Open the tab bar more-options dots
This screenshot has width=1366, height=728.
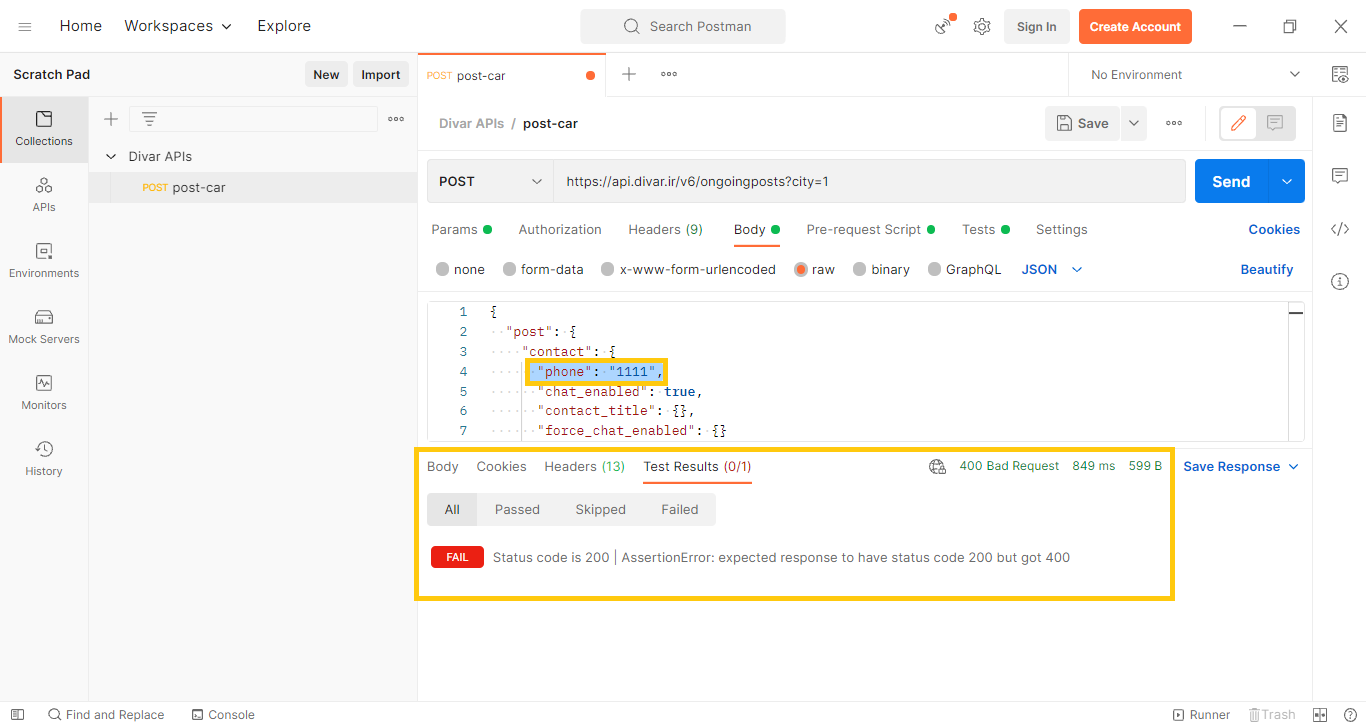pos(669,74)
